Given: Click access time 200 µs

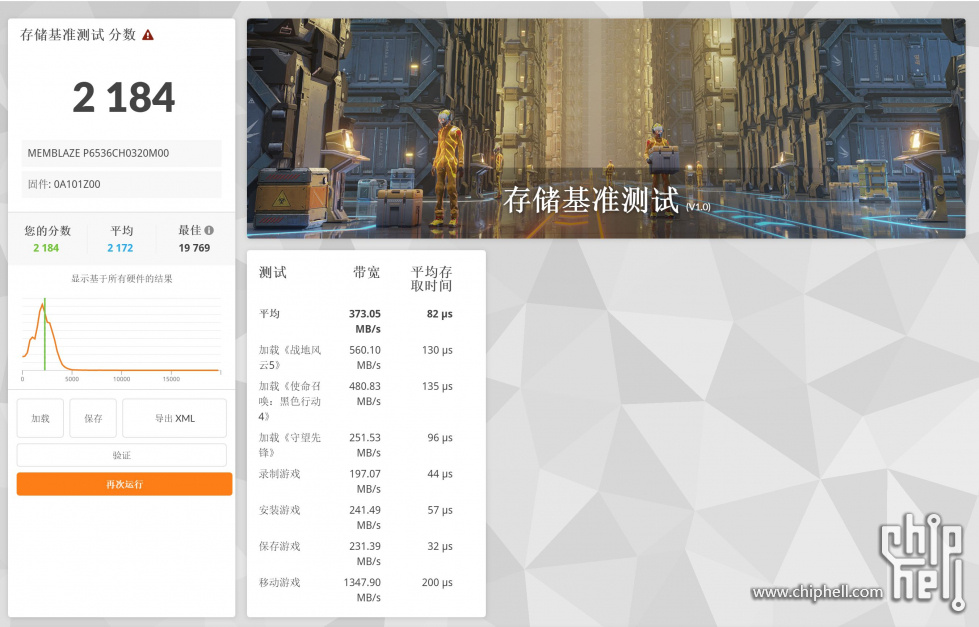Looking at the screenshot, I should (437, 582).
